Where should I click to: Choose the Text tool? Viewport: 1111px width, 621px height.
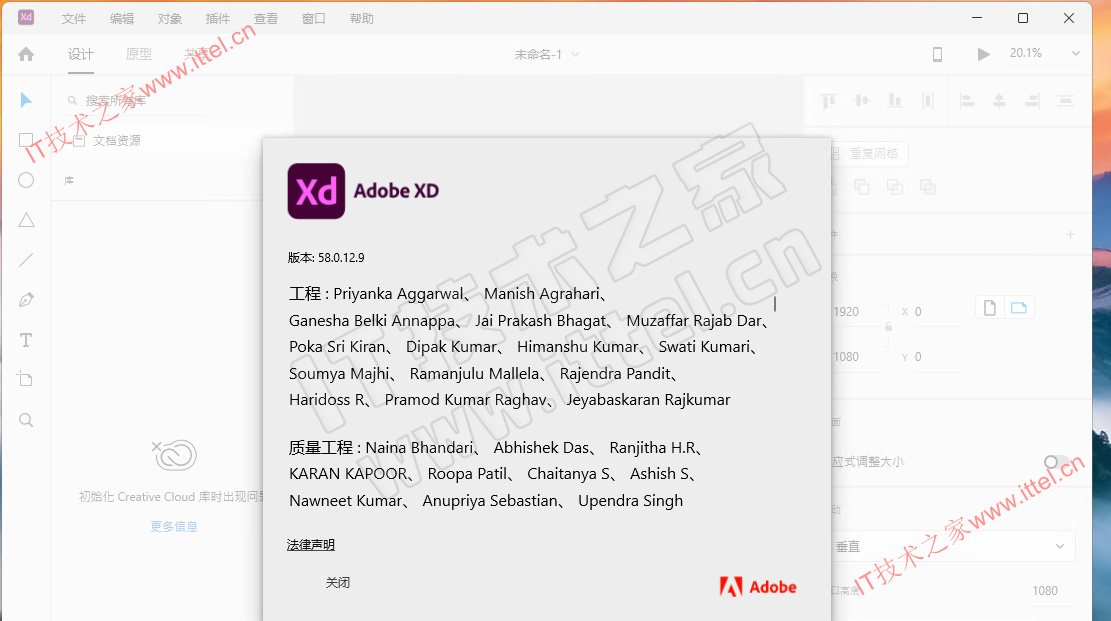click(x=26, y=340)
